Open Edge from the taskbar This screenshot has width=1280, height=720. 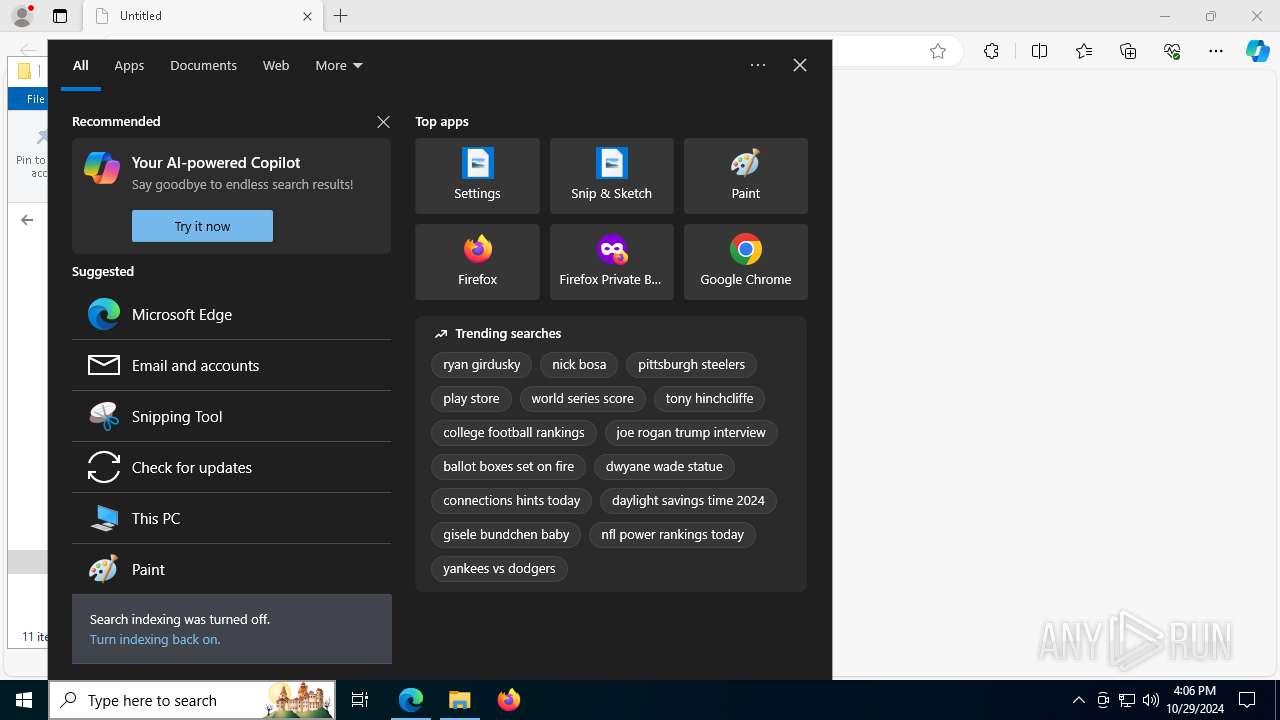click(x=411, y=700)
